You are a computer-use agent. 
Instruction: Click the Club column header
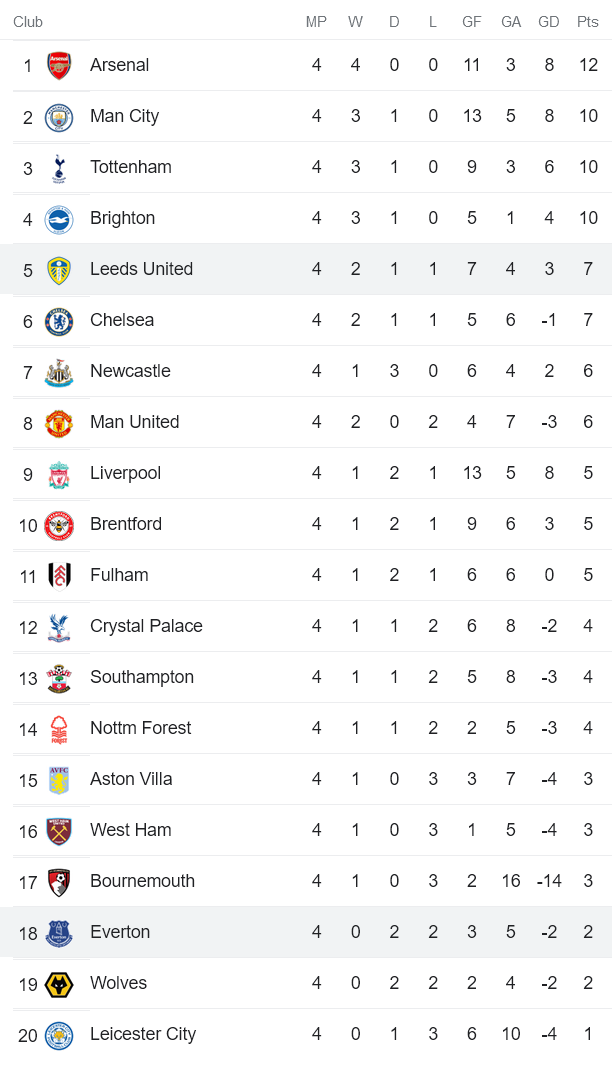click(28, 21)
